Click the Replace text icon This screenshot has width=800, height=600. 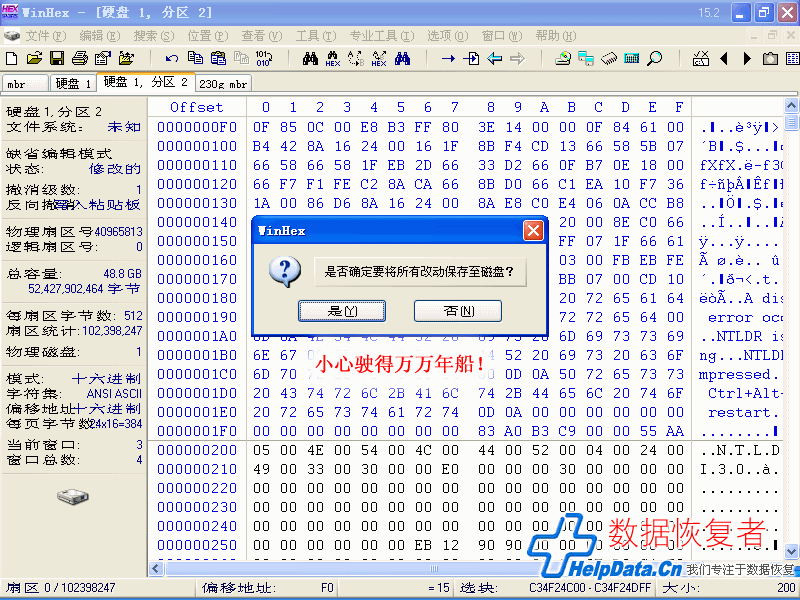pos(356,59)
